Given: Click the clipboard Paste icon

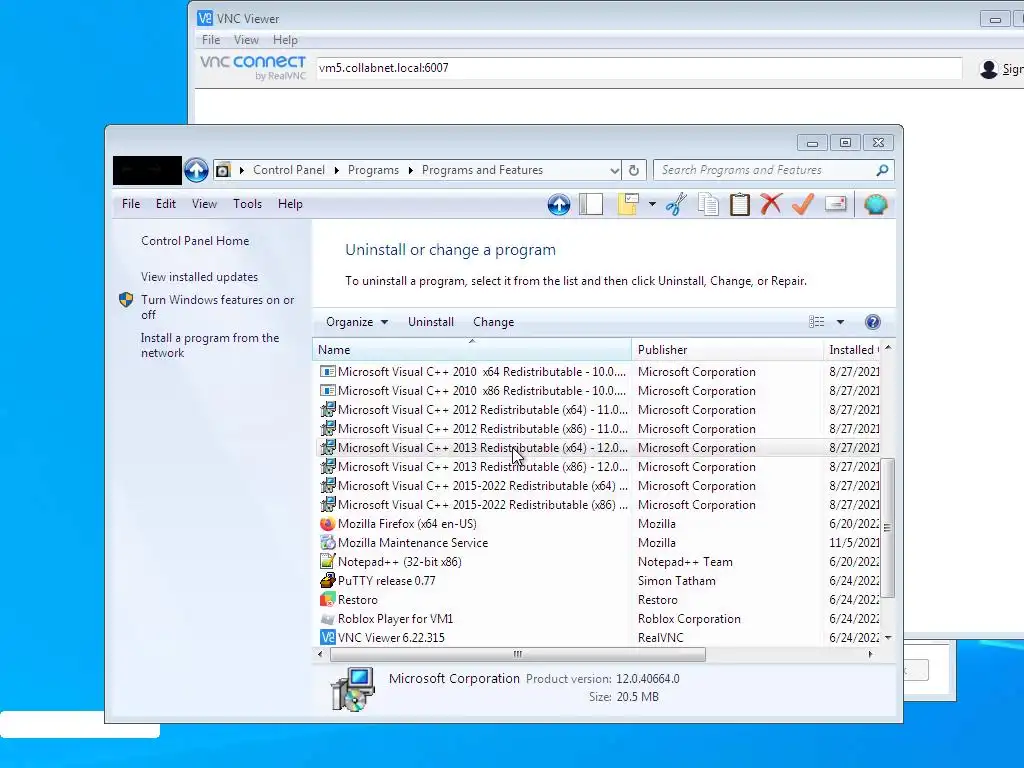Looking at the screenshot, I should point(739,204).
